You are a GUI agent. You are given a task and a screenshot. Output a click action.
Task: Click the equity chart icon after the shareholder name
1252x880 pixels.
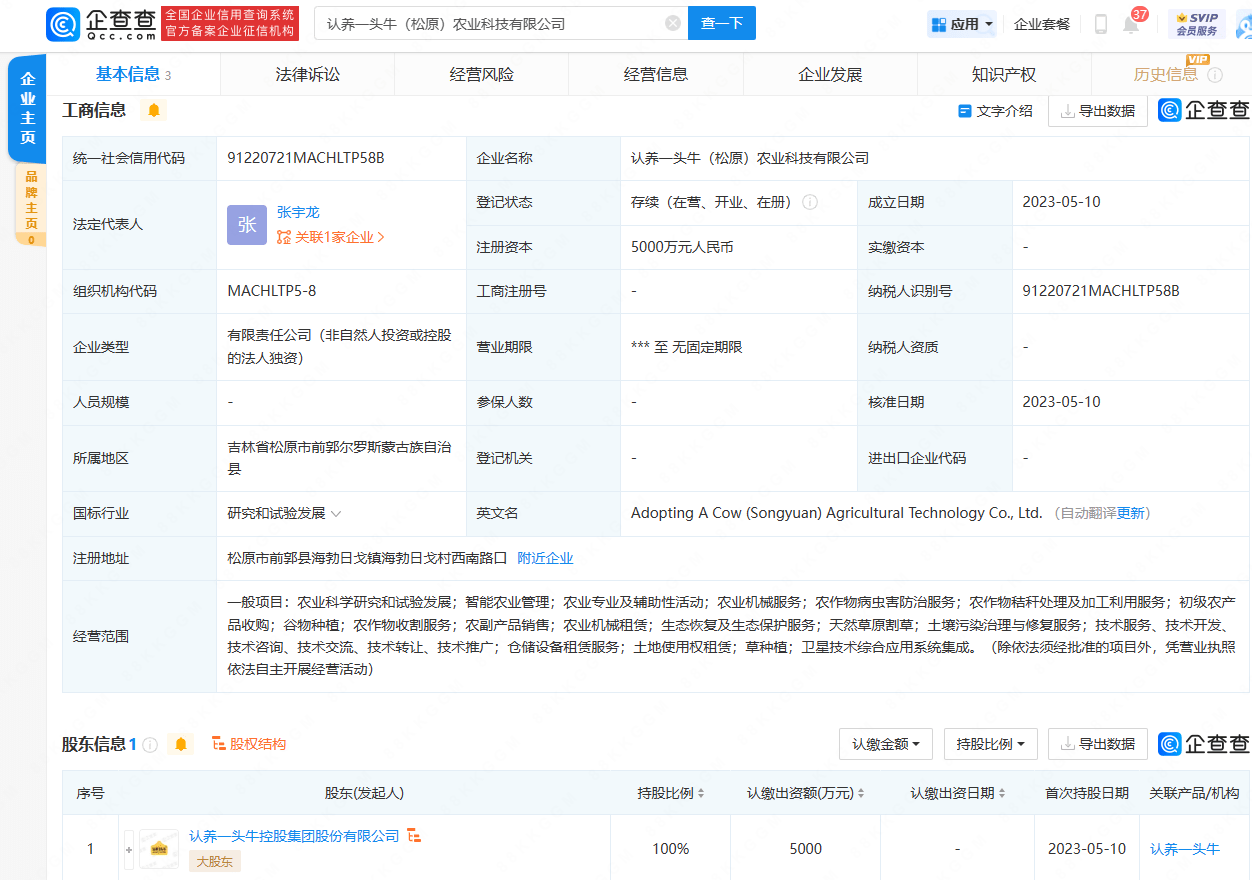pos(413,836)
